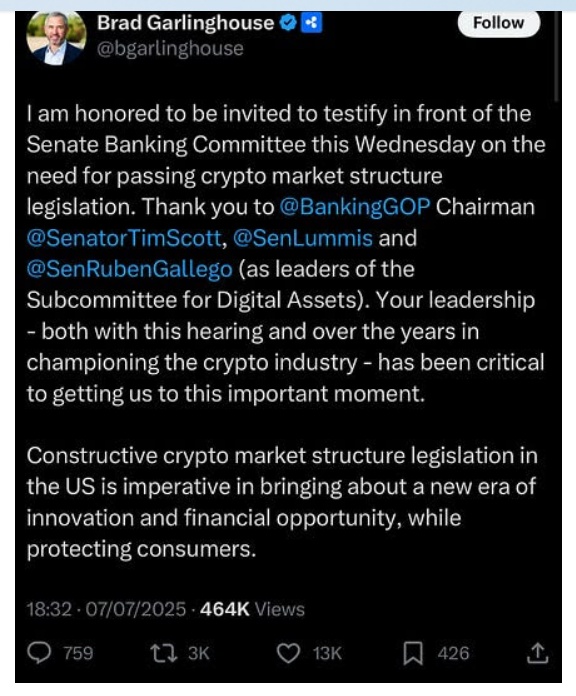Open the @SenRubenGallego mention

pyautogui.click(x=129, y=269)
